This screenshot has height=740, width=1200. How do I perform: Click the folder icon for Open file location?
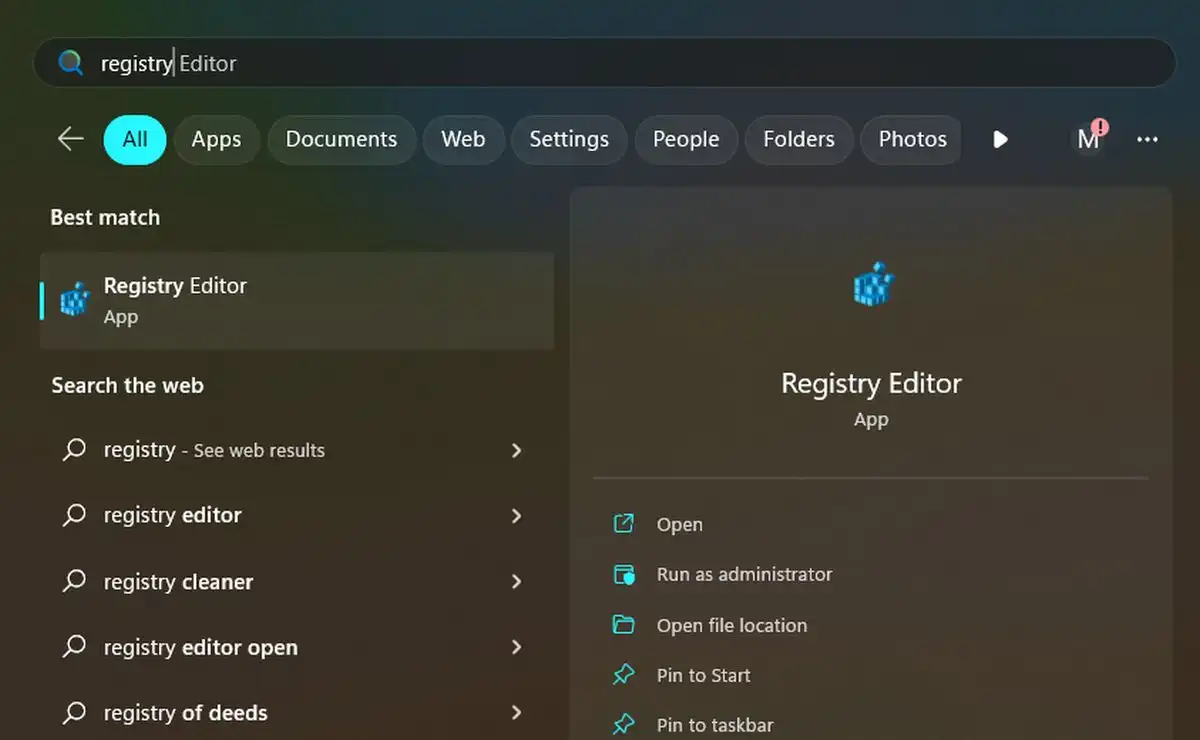pyautogui.click(x=623, y=625)
